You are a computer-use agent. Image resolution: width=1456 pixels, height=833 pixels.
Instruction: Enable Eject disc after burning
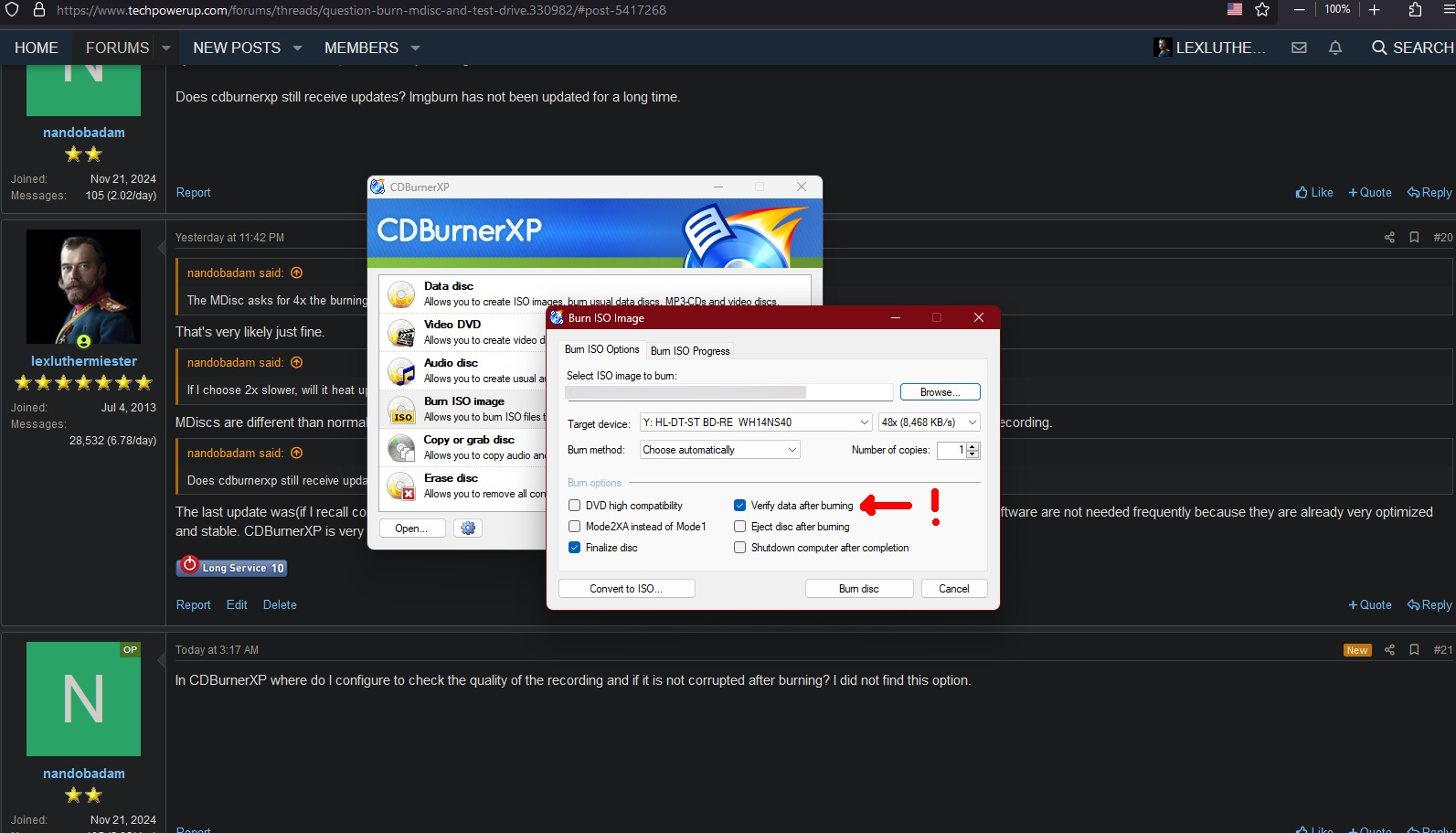739,527
